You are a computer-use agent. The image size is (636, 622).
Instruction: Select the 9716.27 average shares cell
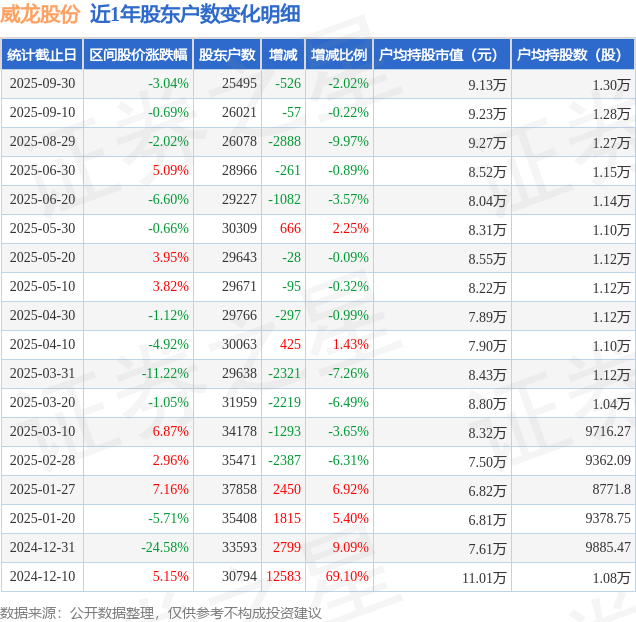point(606,432)
